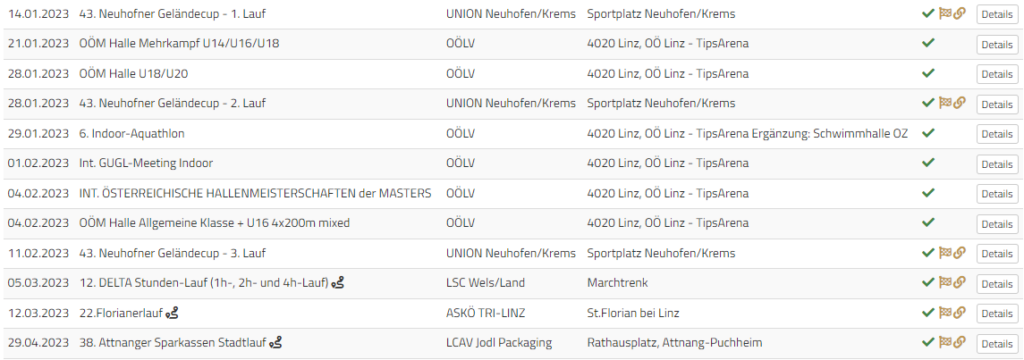Select 43. Neuhofner Geländecup - 3. Lauf title
This screenshot has height=360, width=1024.
[172, 253]
